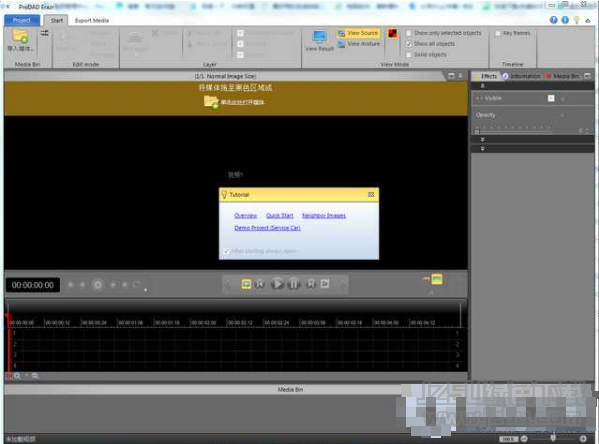Expand the second collapsed Effects section
This screenshot has height=444, width=599.
[x=482, y=149]
